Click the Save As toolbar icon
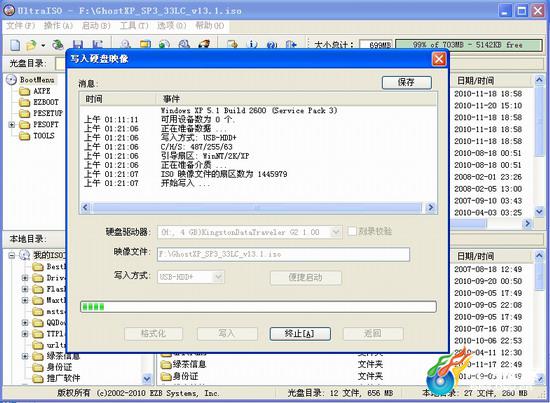 97,45
